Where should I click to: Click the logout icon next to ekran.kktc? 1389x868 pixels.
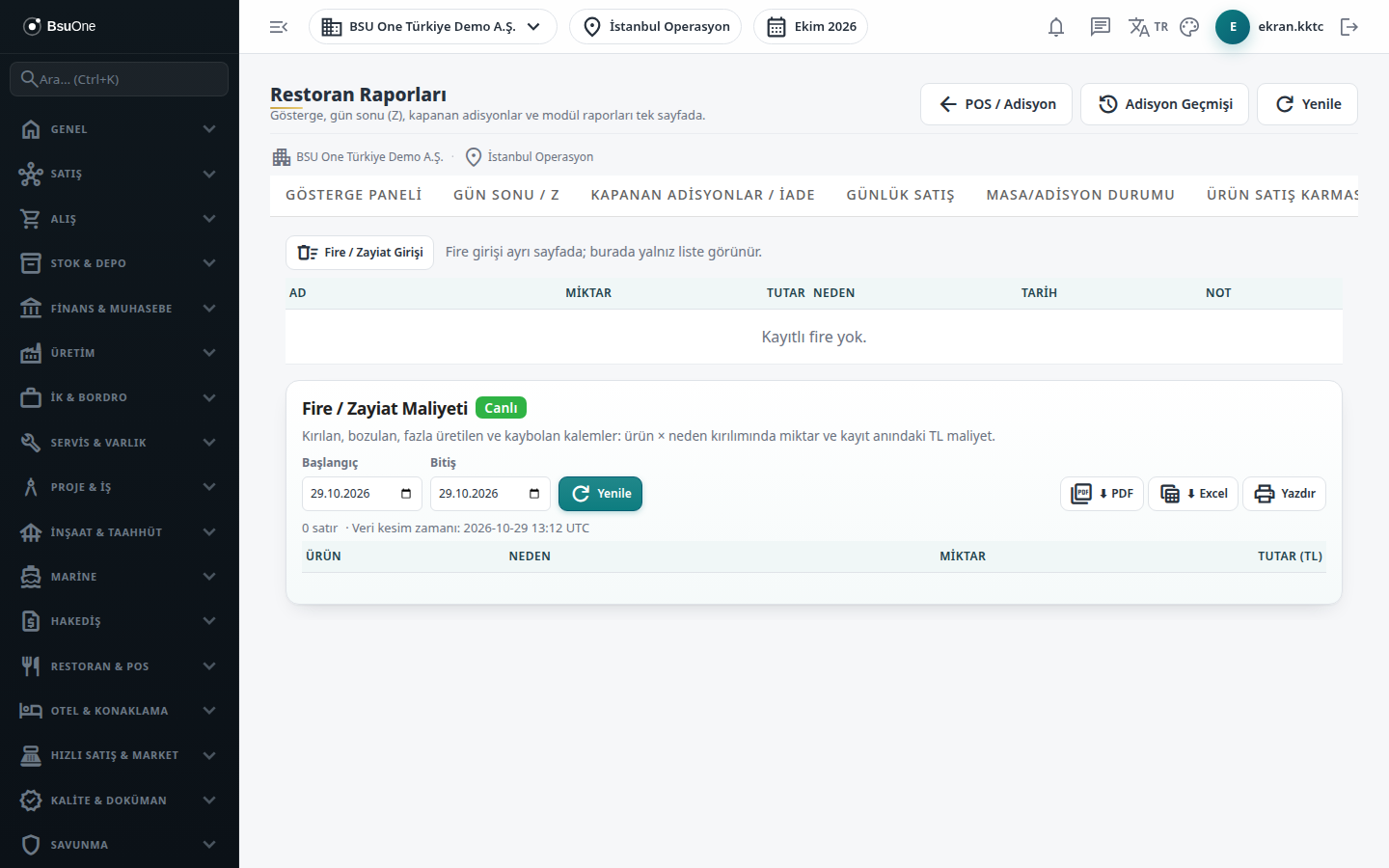[1349, 27]
